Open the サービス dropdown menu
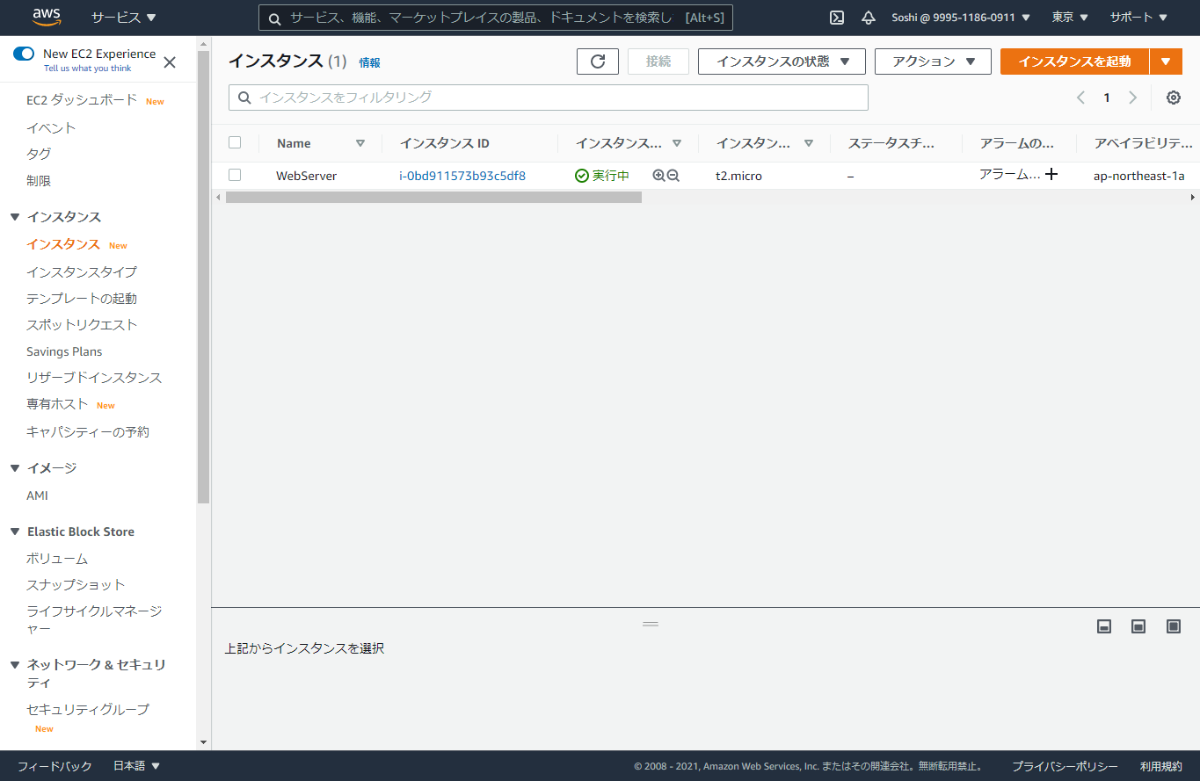This screenshot has width=1200, height=781. pos(124,17)
